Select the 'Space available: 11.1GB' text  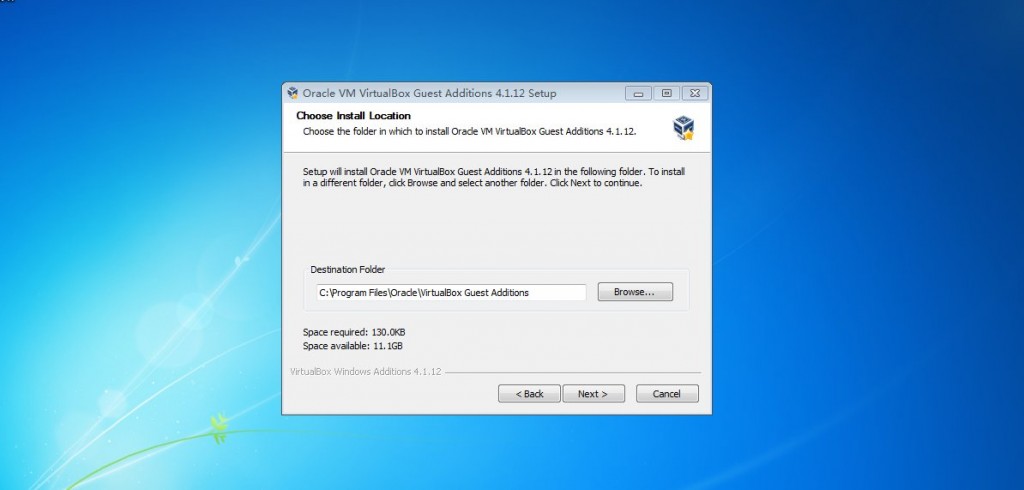[x=353, y=346]
